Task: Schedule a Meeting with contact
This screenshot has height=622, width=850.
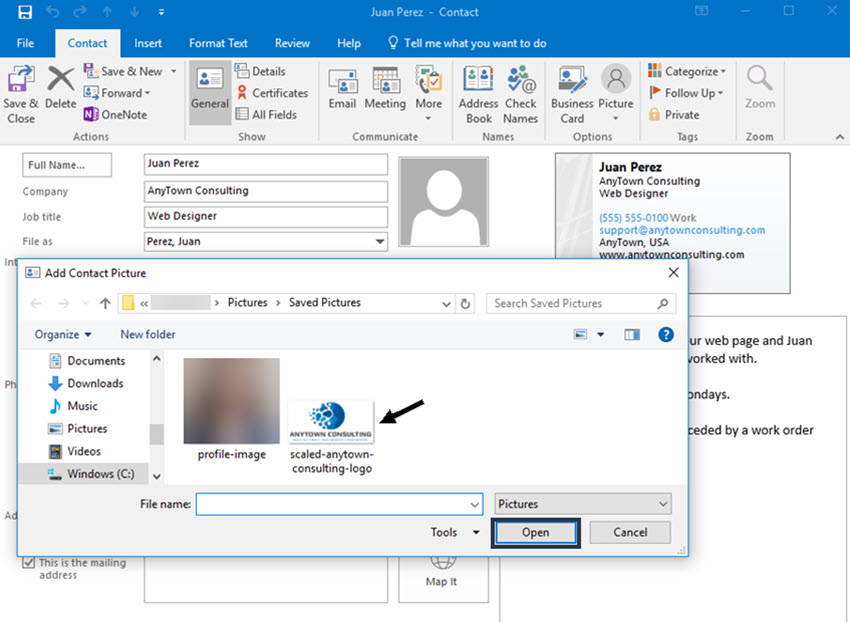Action: (385, 88)
